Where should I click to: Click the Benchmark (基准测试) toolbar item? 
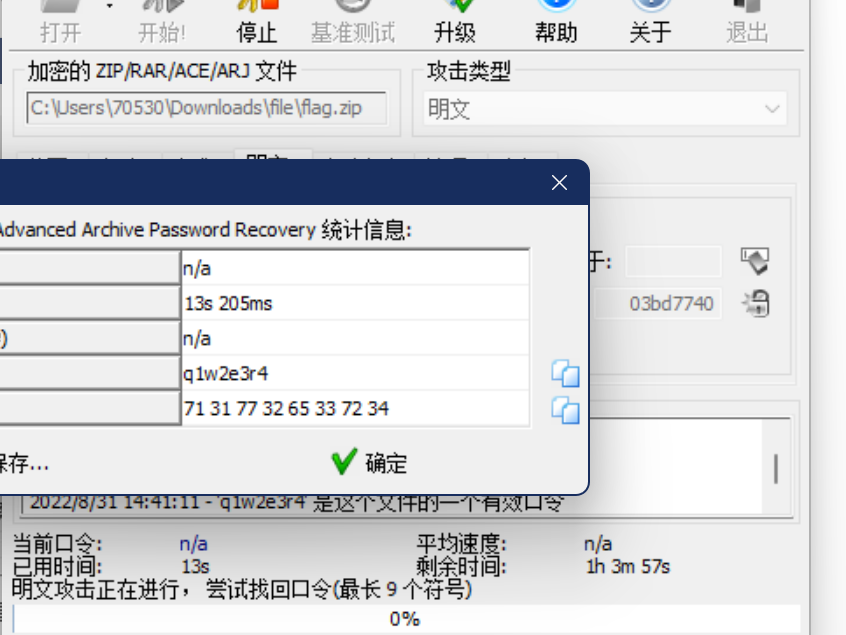pos(353,22)
